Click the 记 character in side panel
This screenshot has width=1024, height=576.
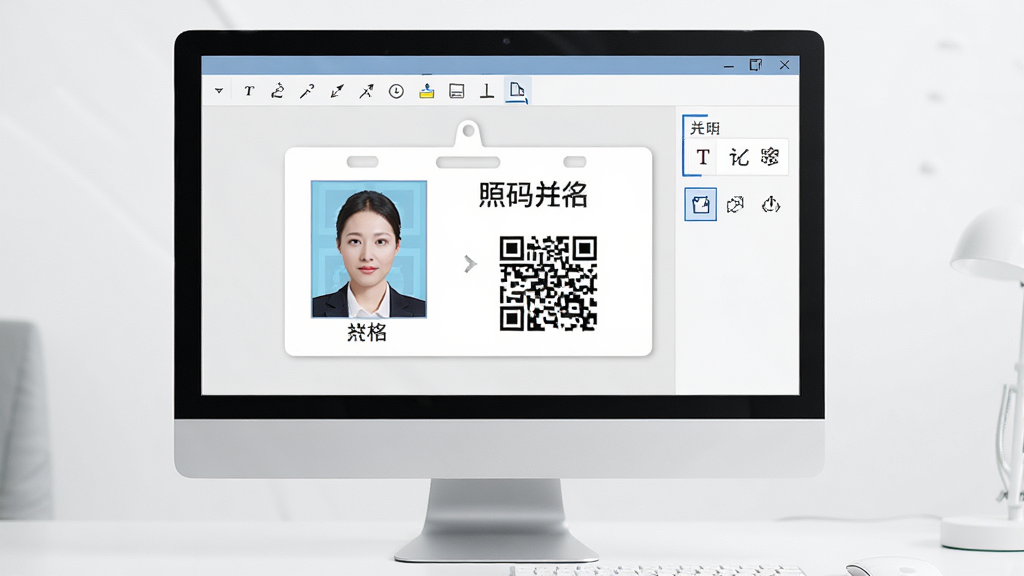click(x=739, y=157)
